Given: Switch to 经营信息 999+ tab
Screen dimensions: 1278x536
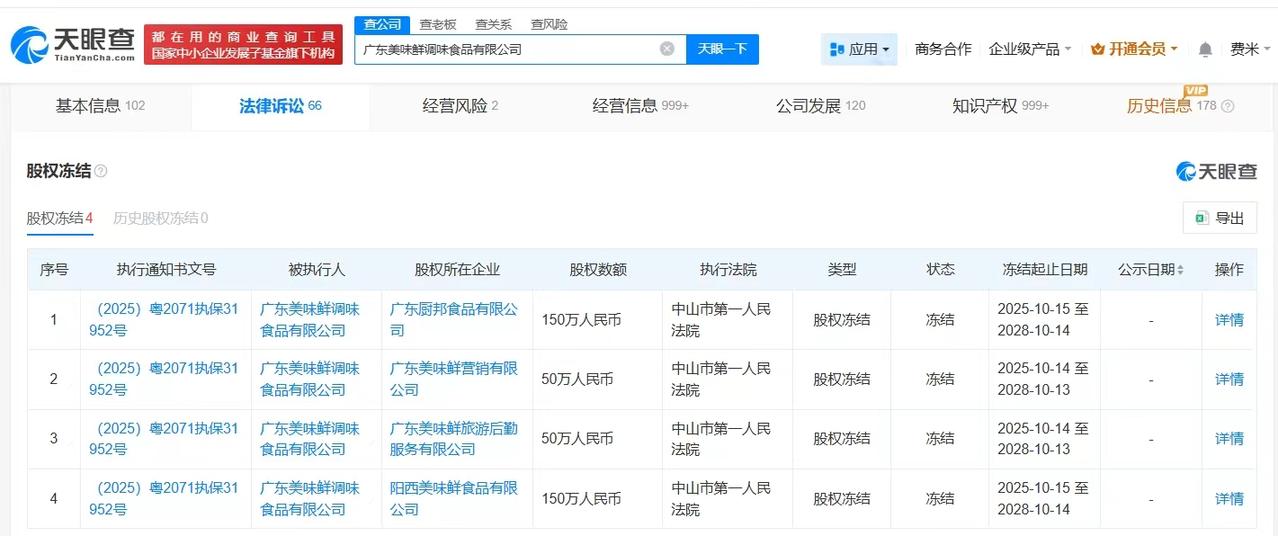Looking at the screenshot, I should tap(640, 106).
